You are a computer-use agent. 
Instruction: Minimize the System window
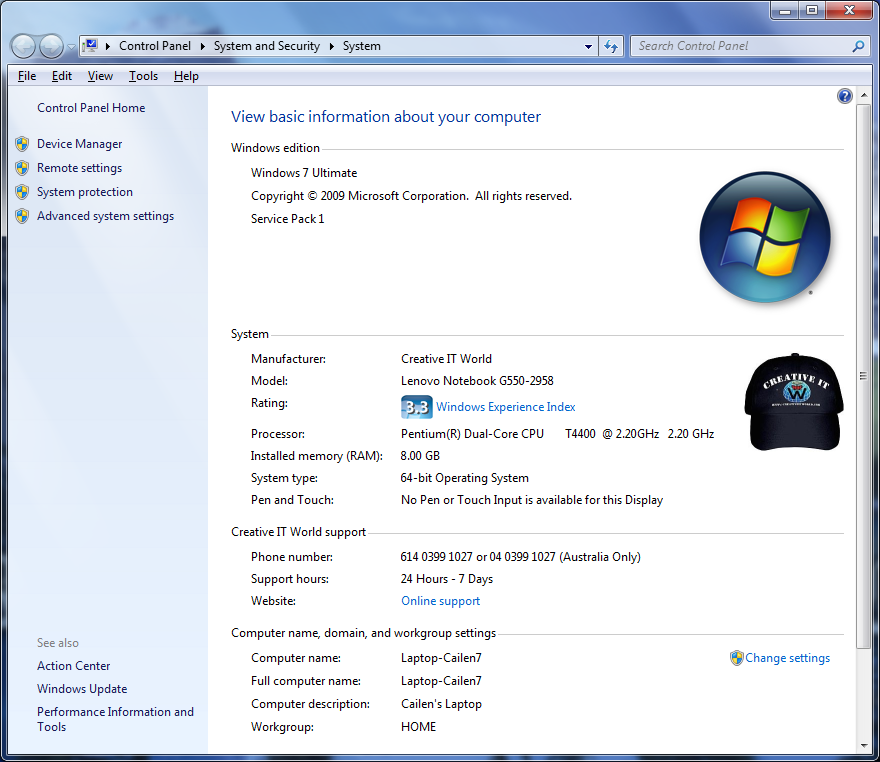pyautogui.click(x=785, y=11)
